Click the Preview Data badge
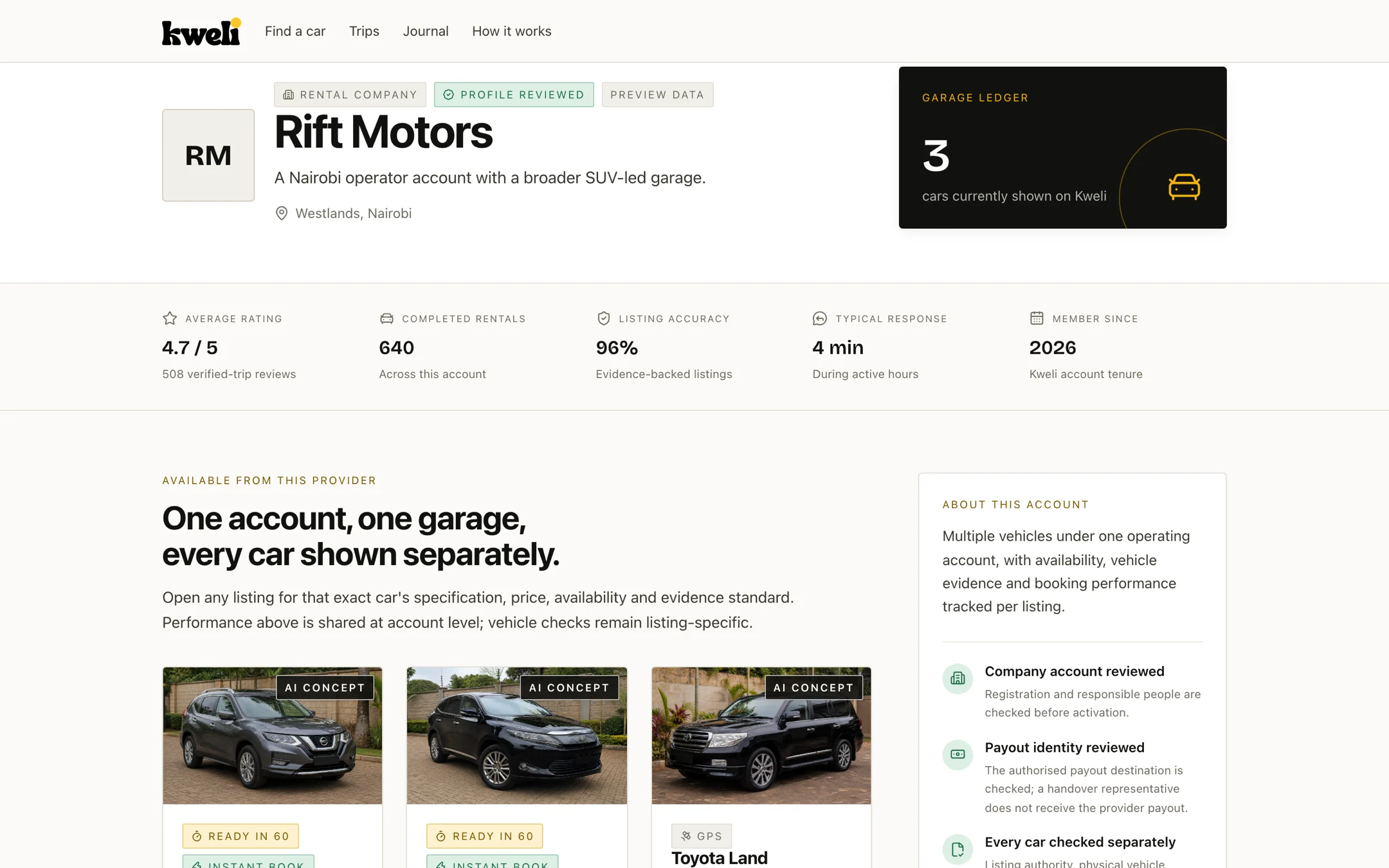The height and width of the screenshot is (868, 1389). (657, 95)
